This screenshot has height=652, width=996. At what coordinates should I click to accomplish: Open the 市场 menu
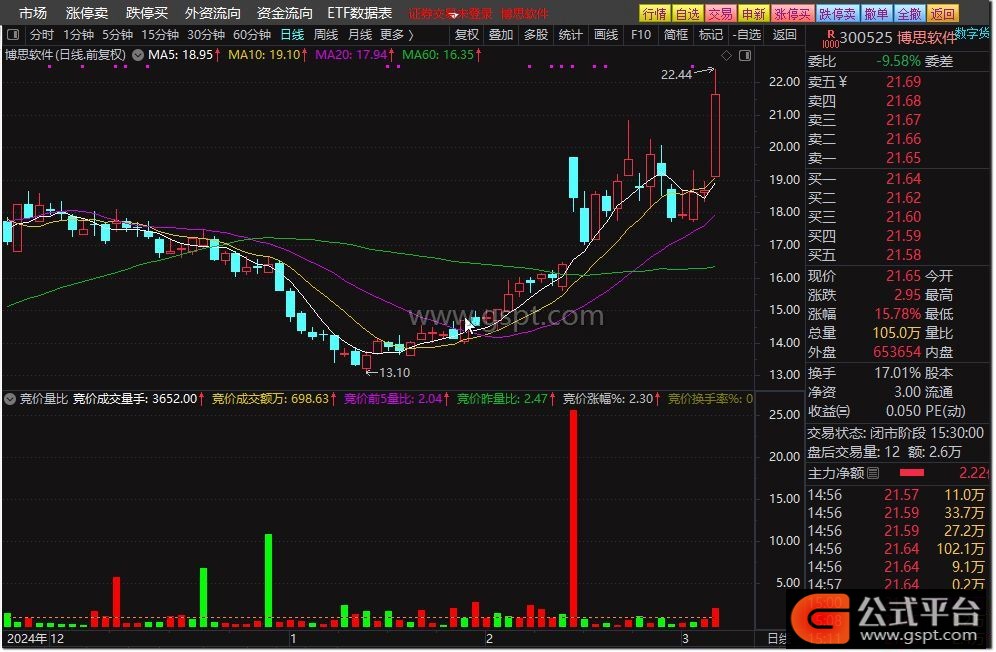tap(32, 13)
